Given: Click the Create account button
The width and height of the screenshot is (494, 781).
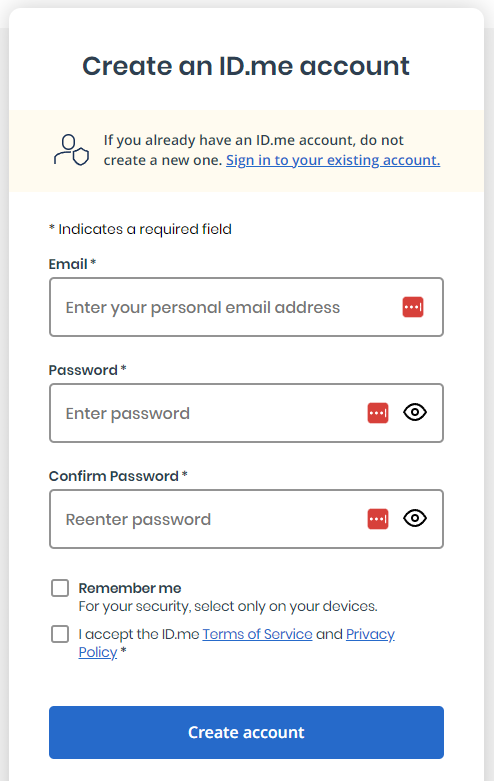Looking at the screenshot, I should click(247, 732).
